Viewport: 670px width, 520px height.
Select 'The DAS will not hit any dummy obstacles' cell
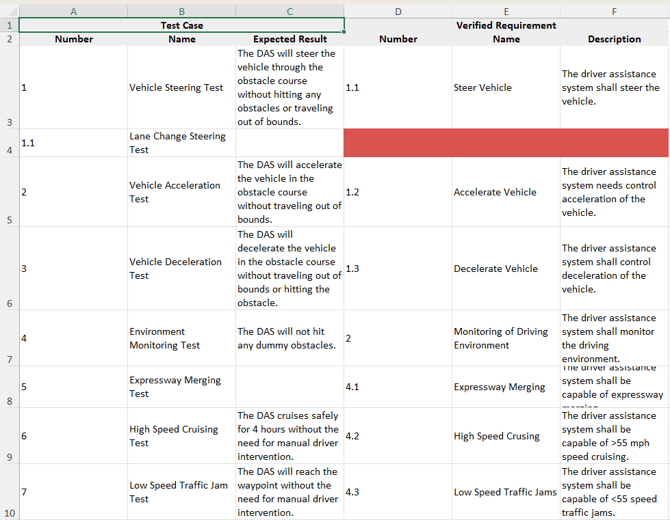pyautogui.click(x=290, y=338)
